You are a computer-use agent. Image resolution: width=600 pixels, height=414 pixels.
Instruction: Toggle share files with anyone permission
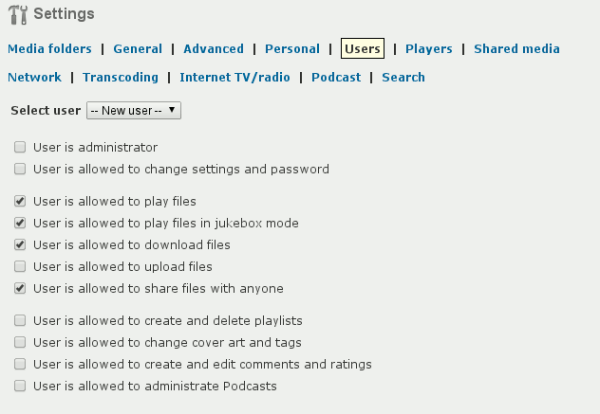(20, 289)
